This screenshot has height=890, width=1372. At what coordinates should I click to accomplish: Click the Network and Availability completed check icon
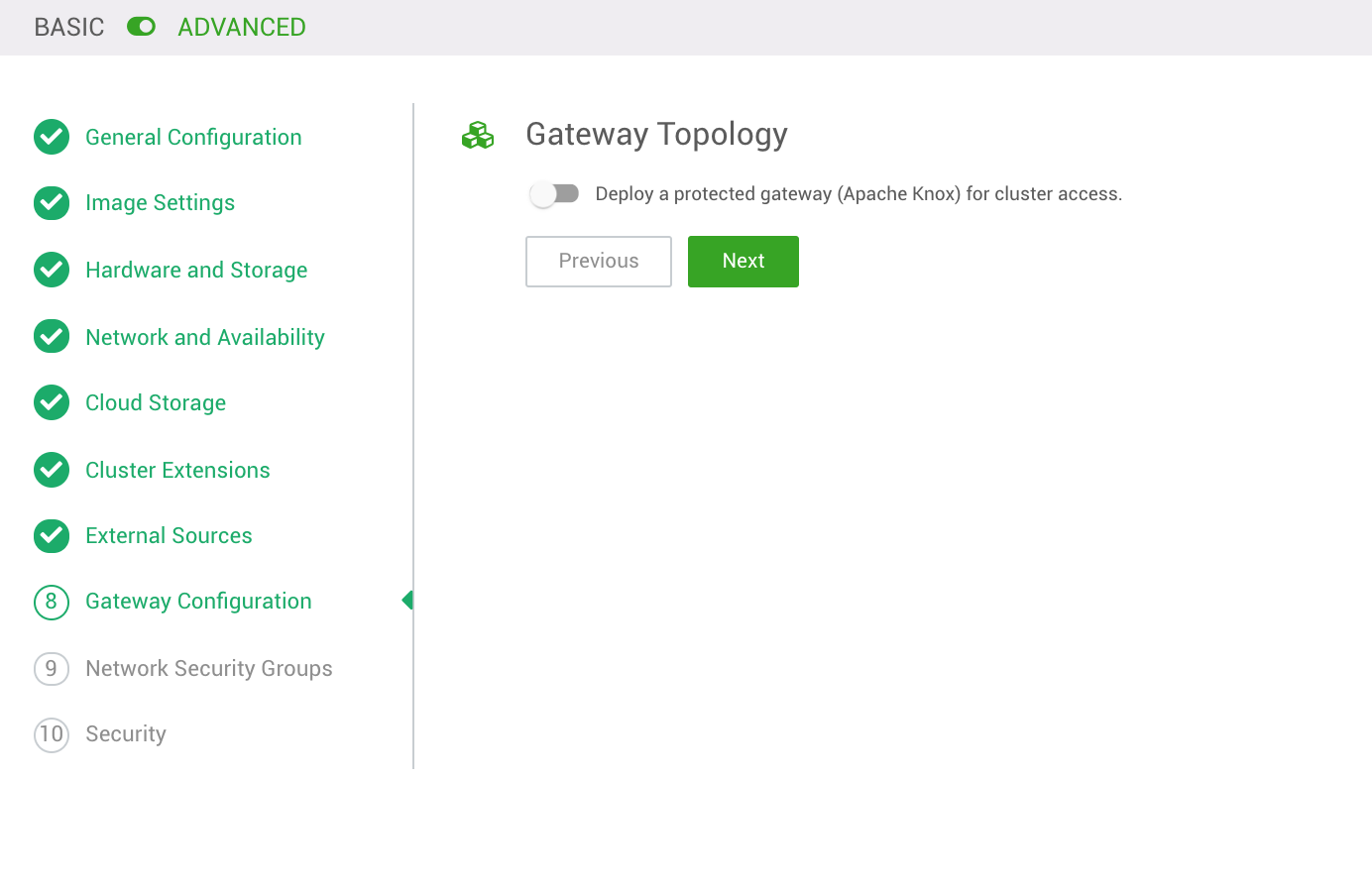point(52,336)
